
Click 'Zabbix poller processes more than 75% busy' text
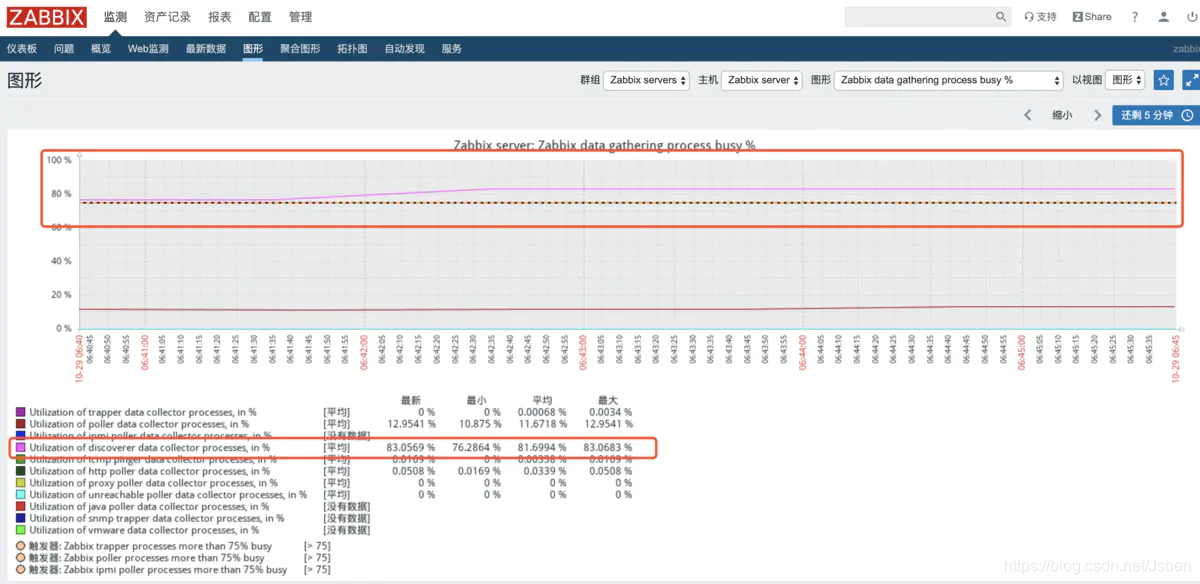(x=164, y=558)
